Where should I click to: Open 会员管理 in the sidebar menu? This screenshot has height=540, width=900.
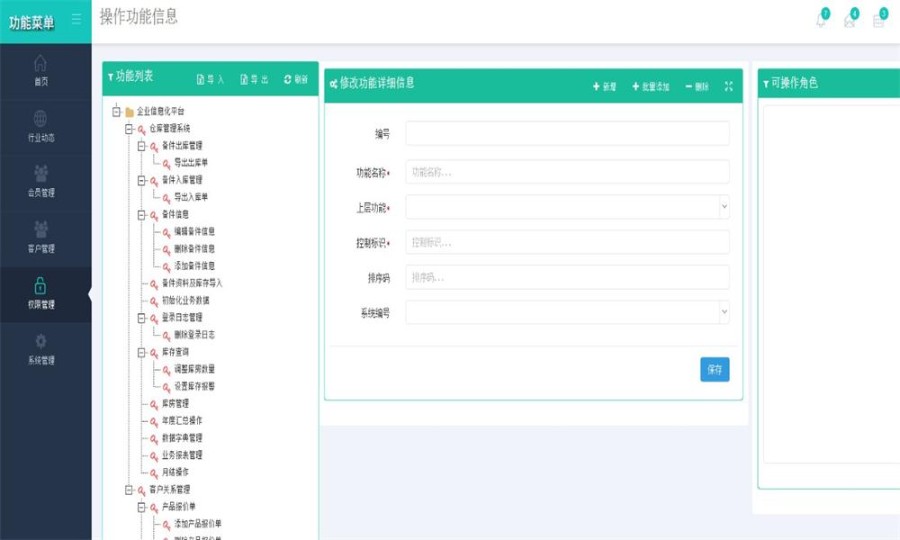tap(40, 181)
